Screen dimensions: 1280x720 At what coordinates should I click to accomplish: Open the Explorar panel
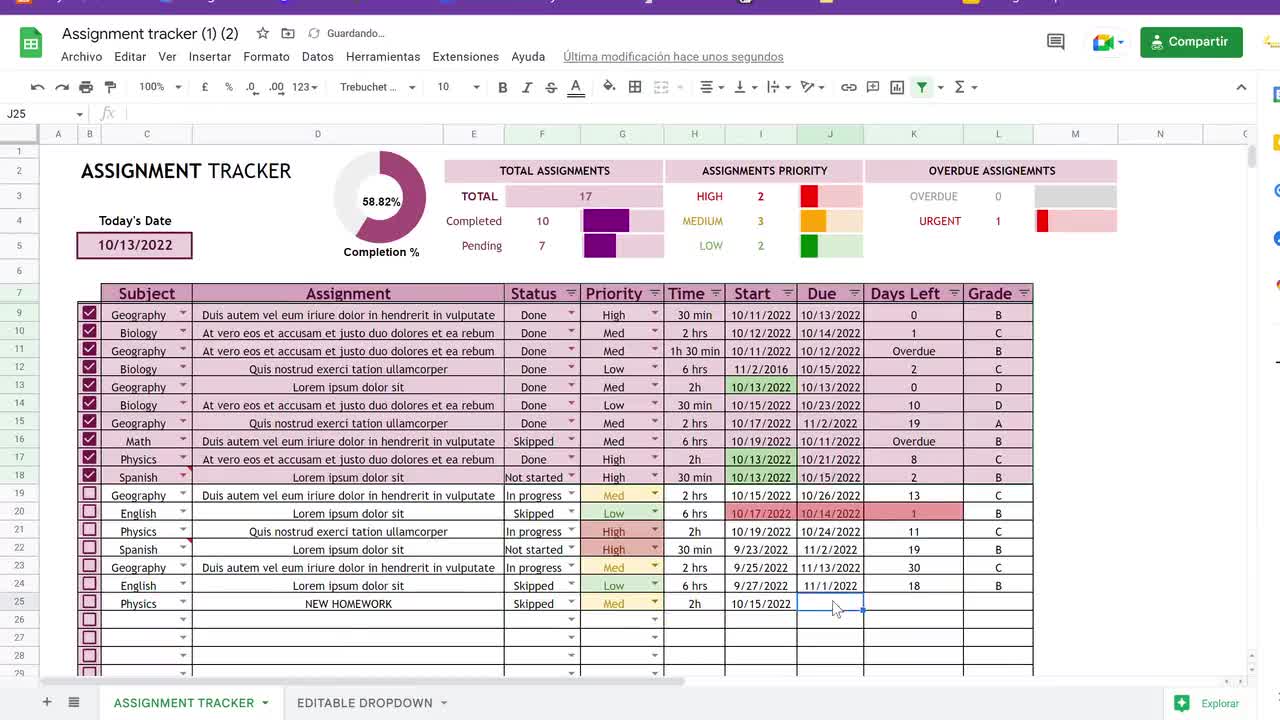pos(1212,703)
